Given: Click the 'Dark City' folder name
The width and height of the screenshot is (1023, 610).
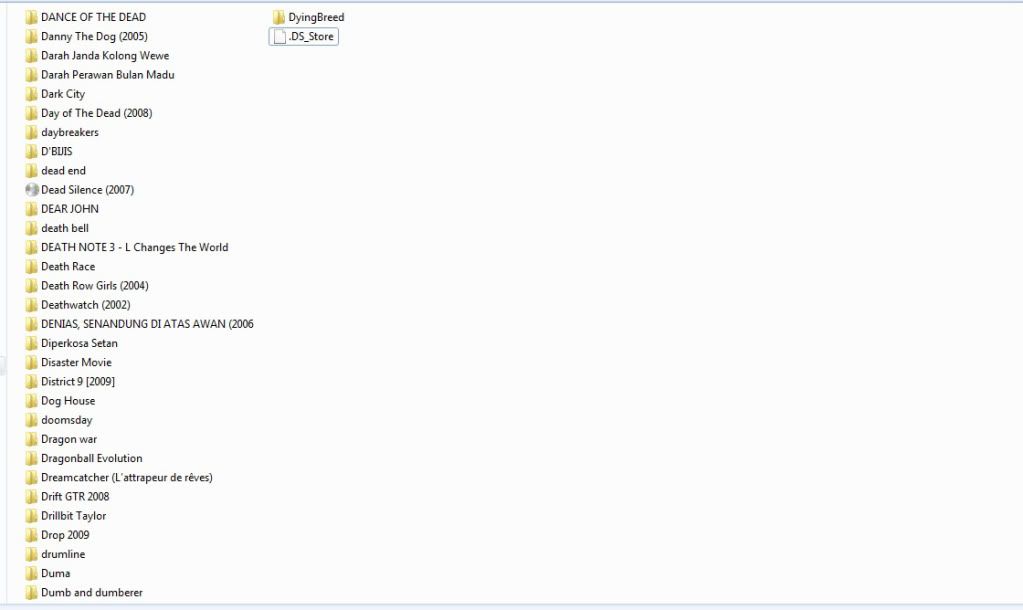Looking at the screenshot, I should pyautogui.click(x=63, y=94).
